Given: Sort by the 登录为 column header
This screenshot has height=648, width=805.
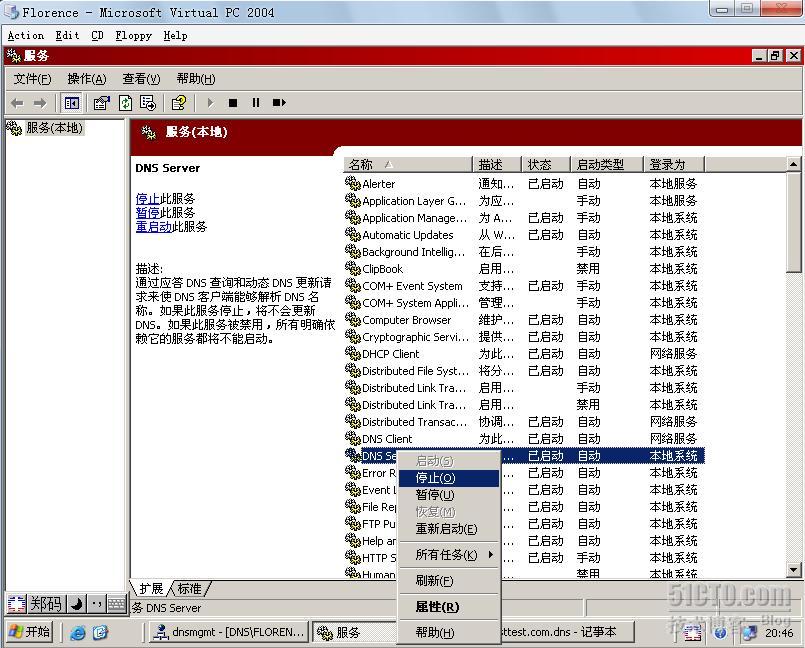Looking at the screenshot, I should (674, 164).
